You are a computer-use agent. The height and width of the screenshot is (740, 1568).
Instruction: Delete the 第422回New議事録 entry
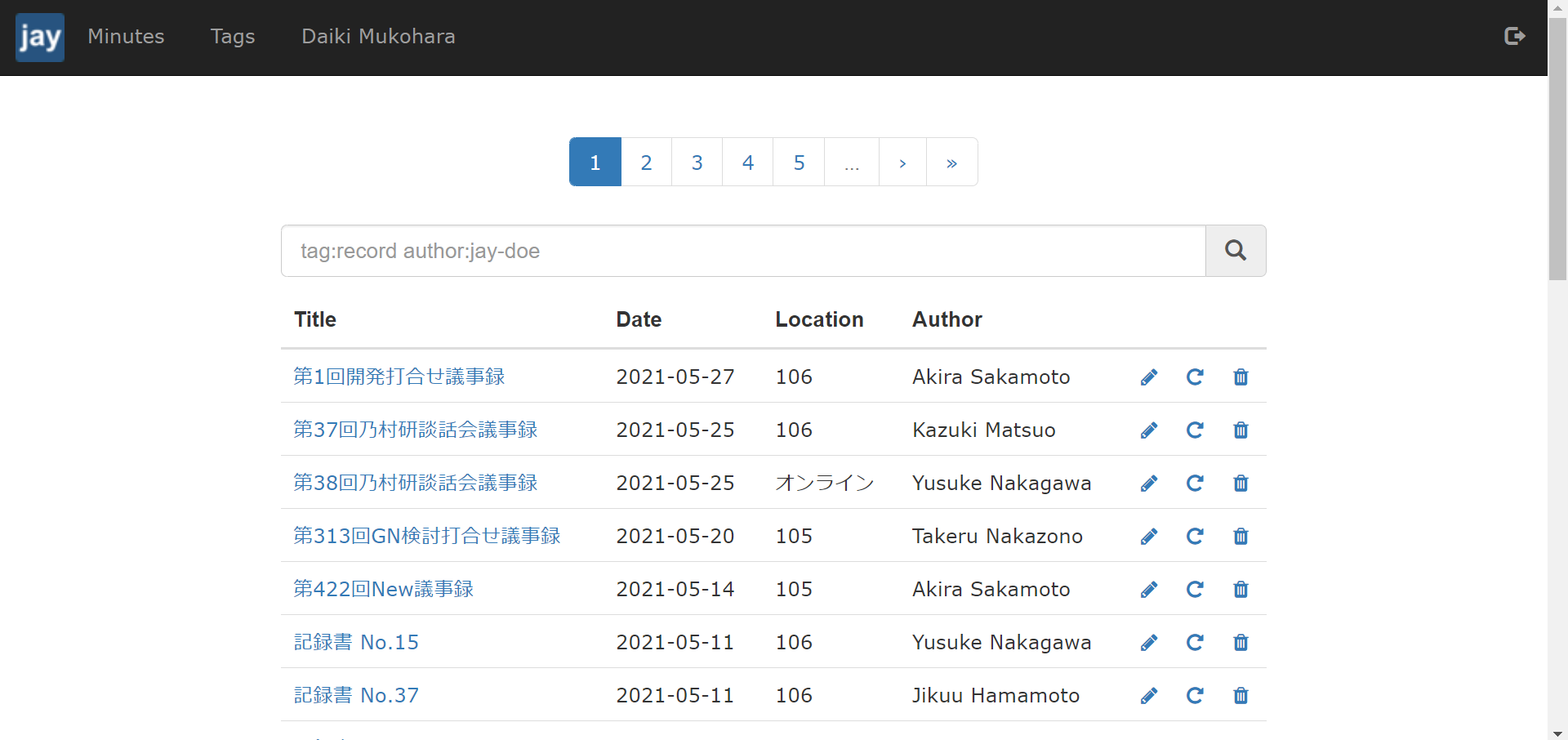click(1240, 590)
